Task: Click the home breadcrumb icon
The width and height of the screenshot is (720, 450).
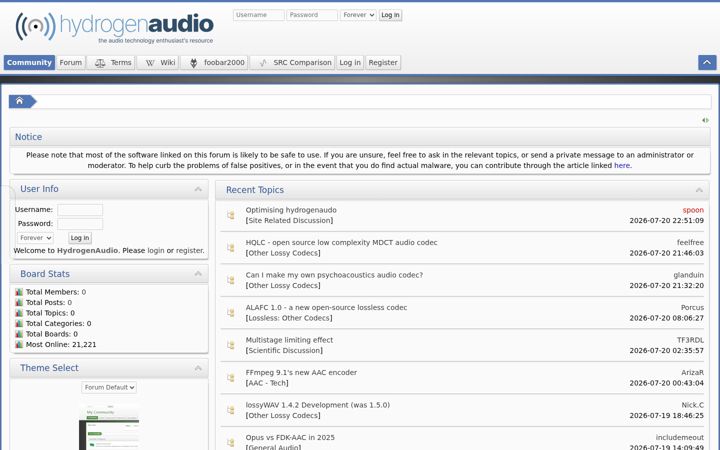Action: pos(19,101)
